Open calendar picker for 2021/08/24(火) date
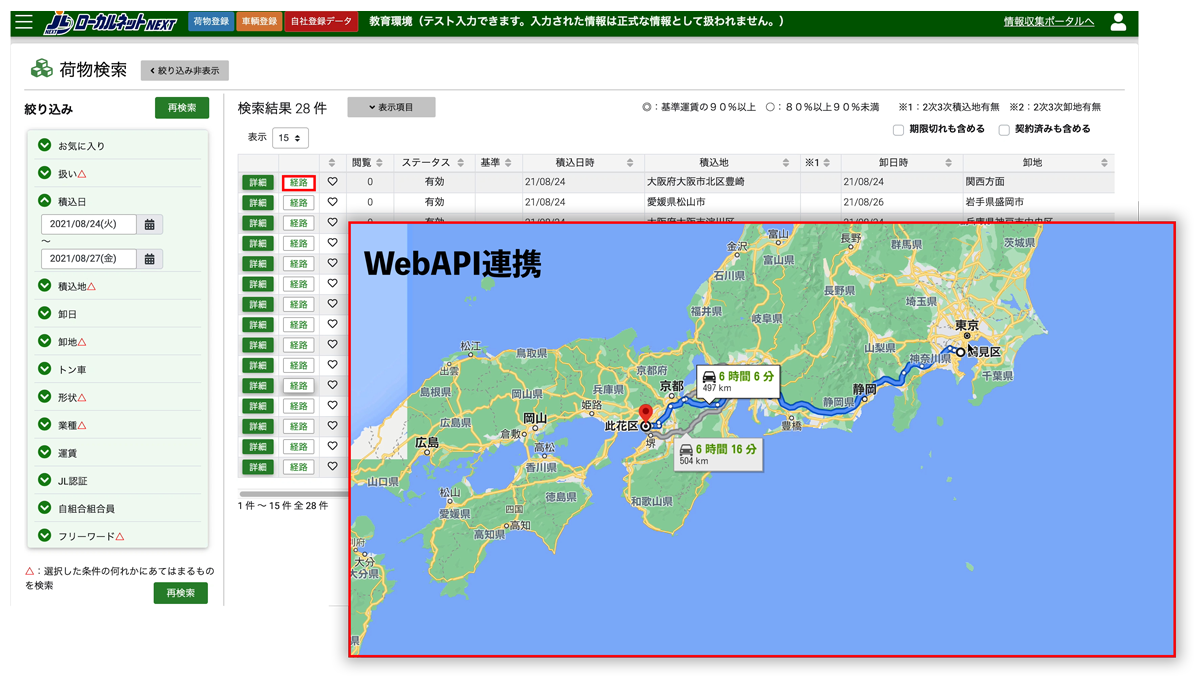This screenshot has width=1200, height=686. click(150, 225)
